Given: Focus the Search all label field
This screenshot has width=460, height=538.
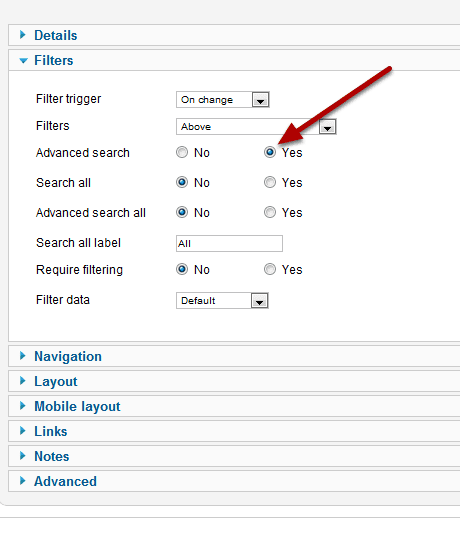Looking at the screenshot, I should [229, 243].
